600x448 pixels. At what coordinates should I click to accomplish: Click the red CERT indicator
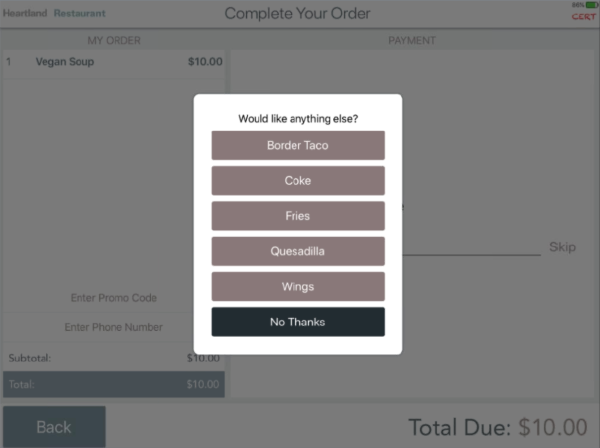click(x=584, y=17)
